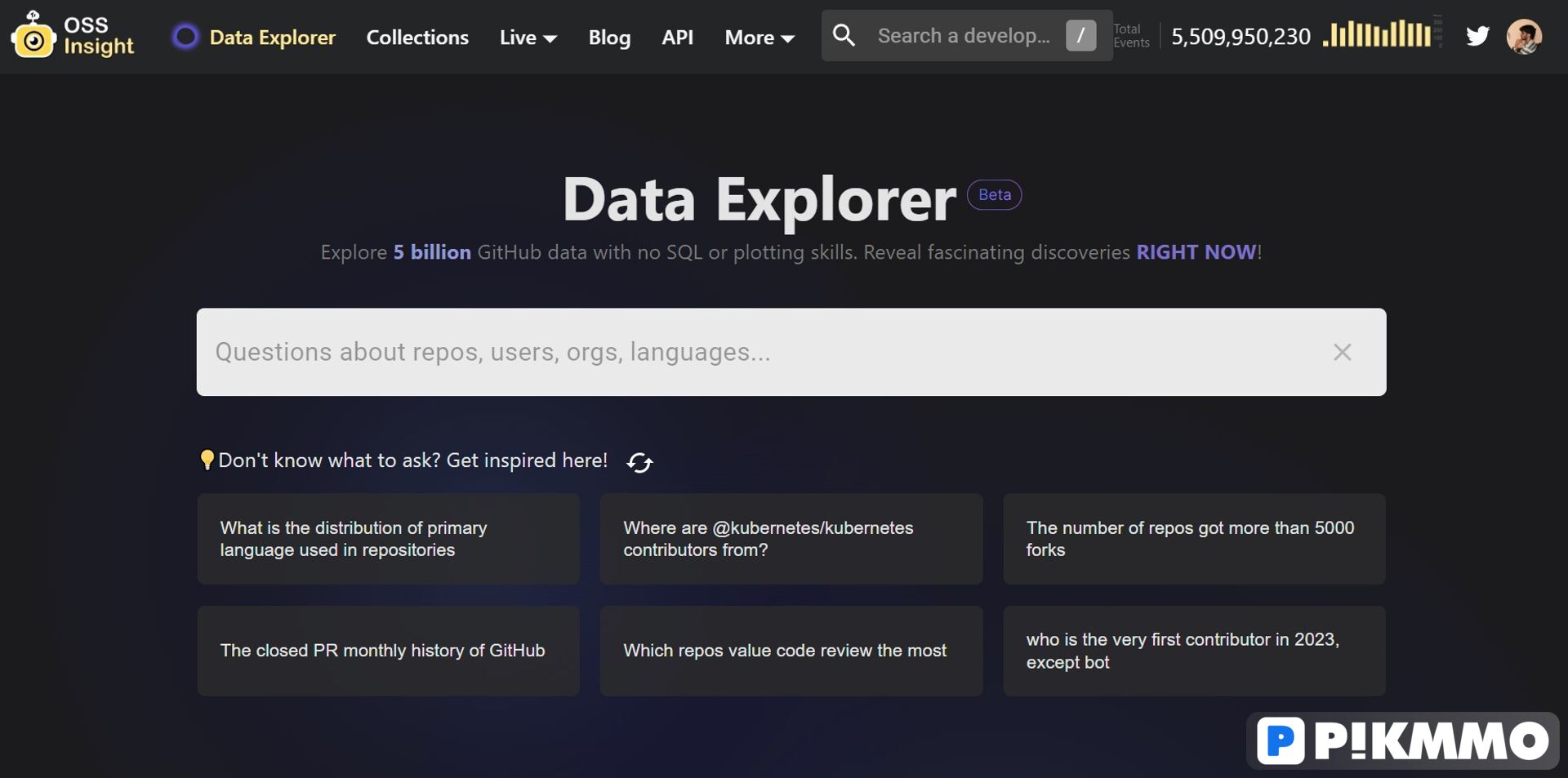This screenshot has width=1568, height=778.
Task: Click the '5 billion' highlighted text
Action: point(432,252)
